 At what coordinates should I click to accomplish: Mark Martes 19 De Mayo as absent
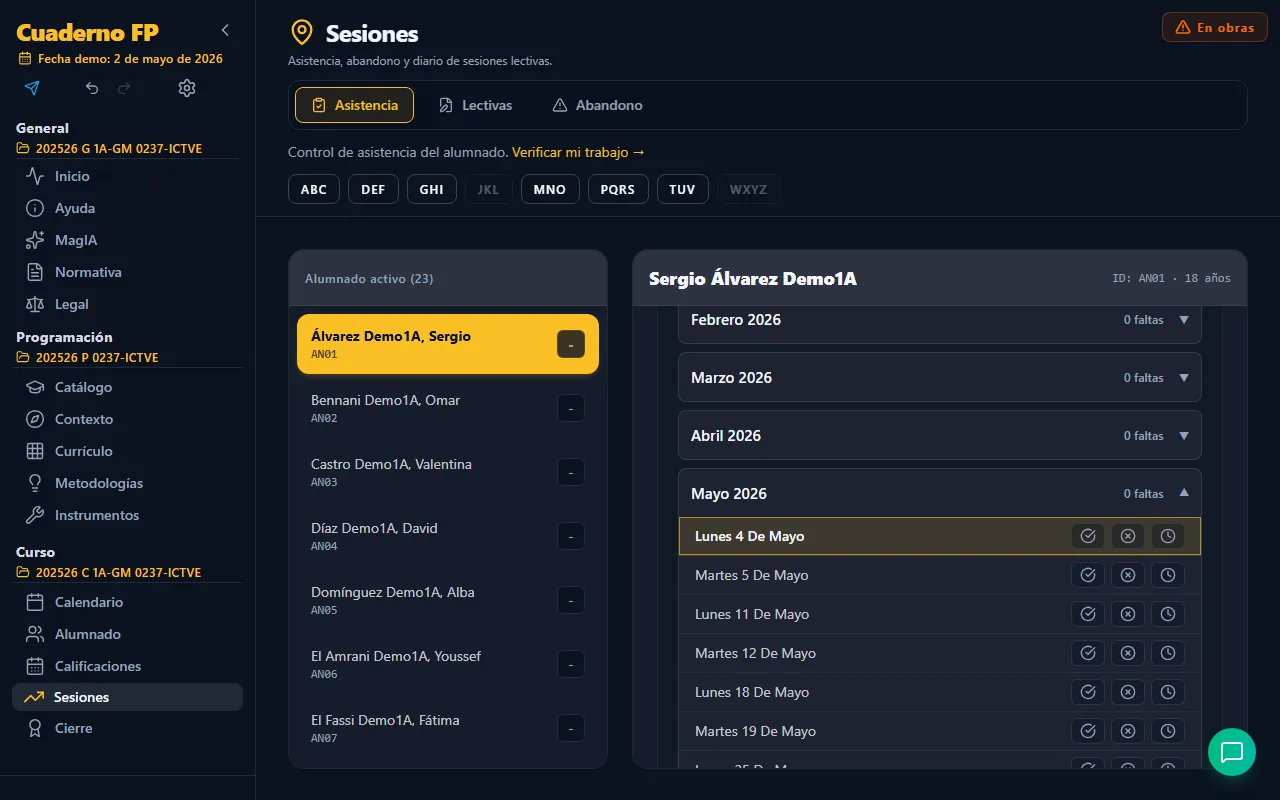(1128, 731)
